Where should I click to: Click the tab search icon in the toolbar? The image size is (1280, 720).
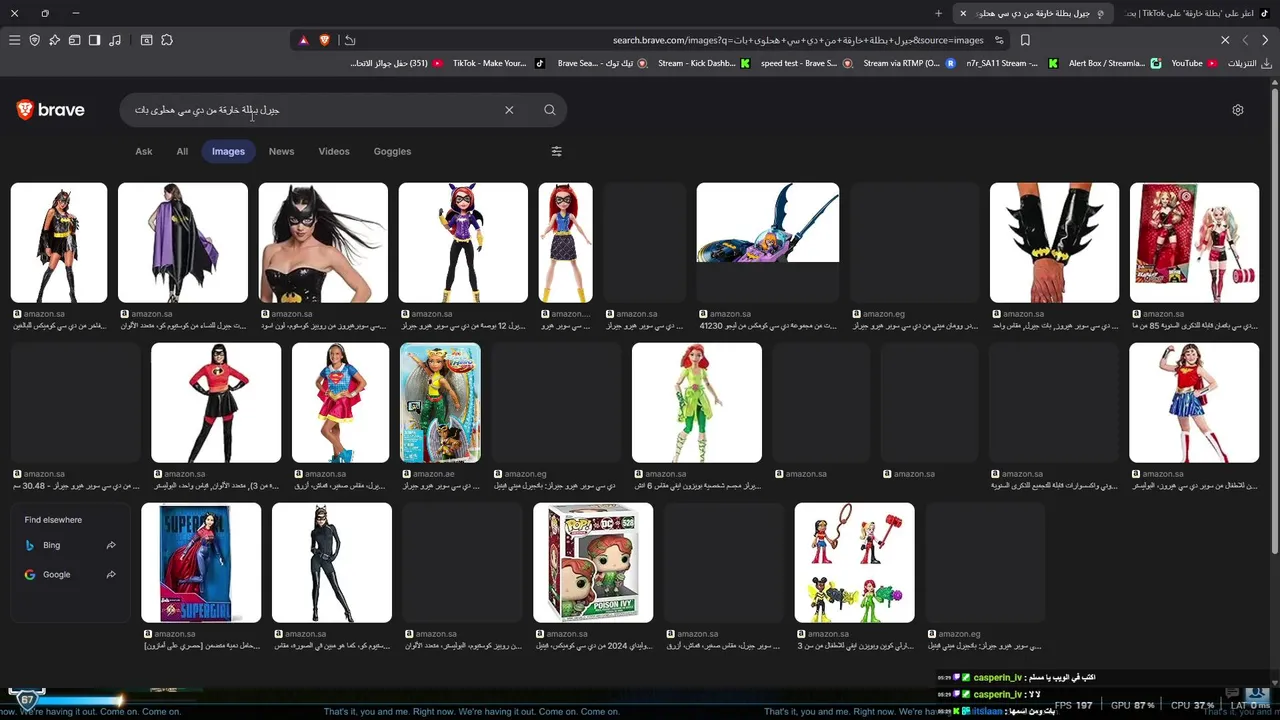tap(146, 40)
